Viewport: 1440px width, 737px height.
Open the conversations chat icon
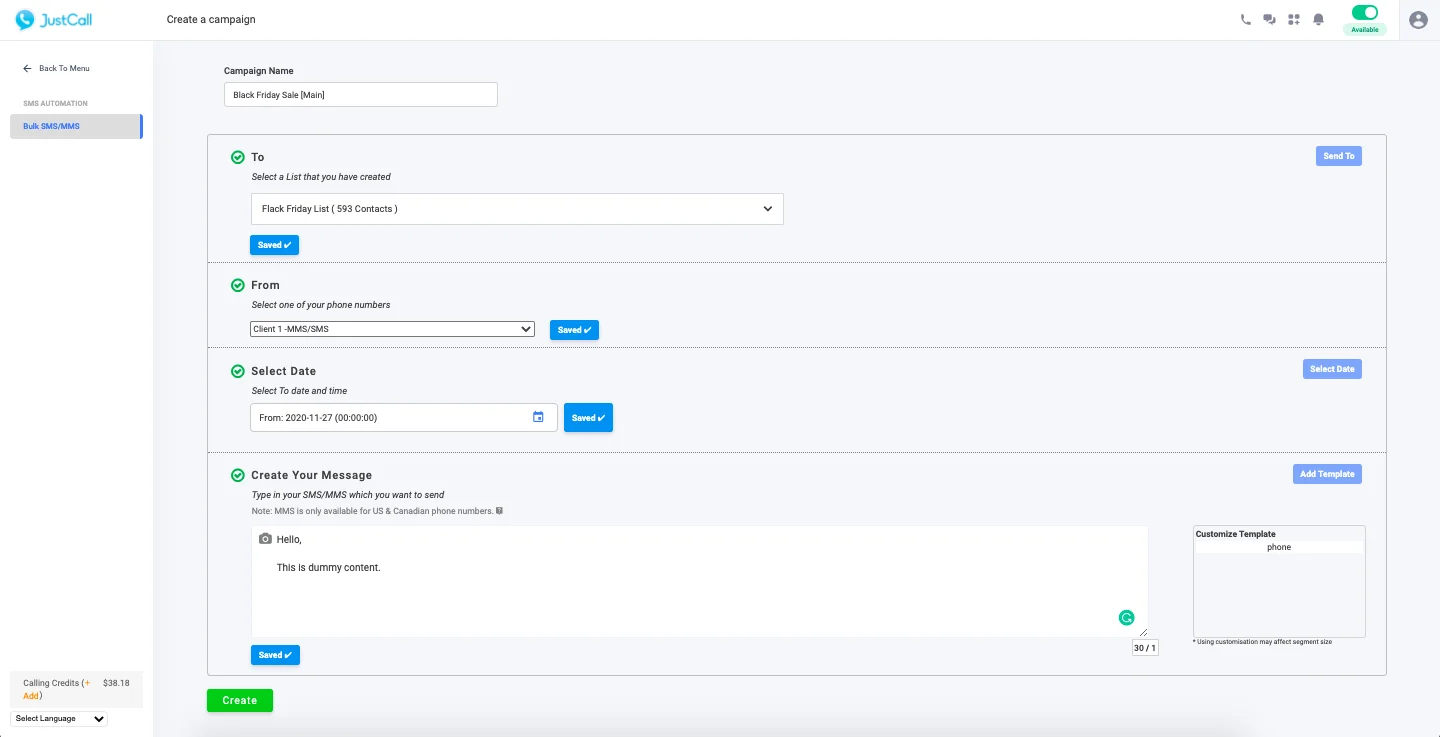coord(1269,19)
